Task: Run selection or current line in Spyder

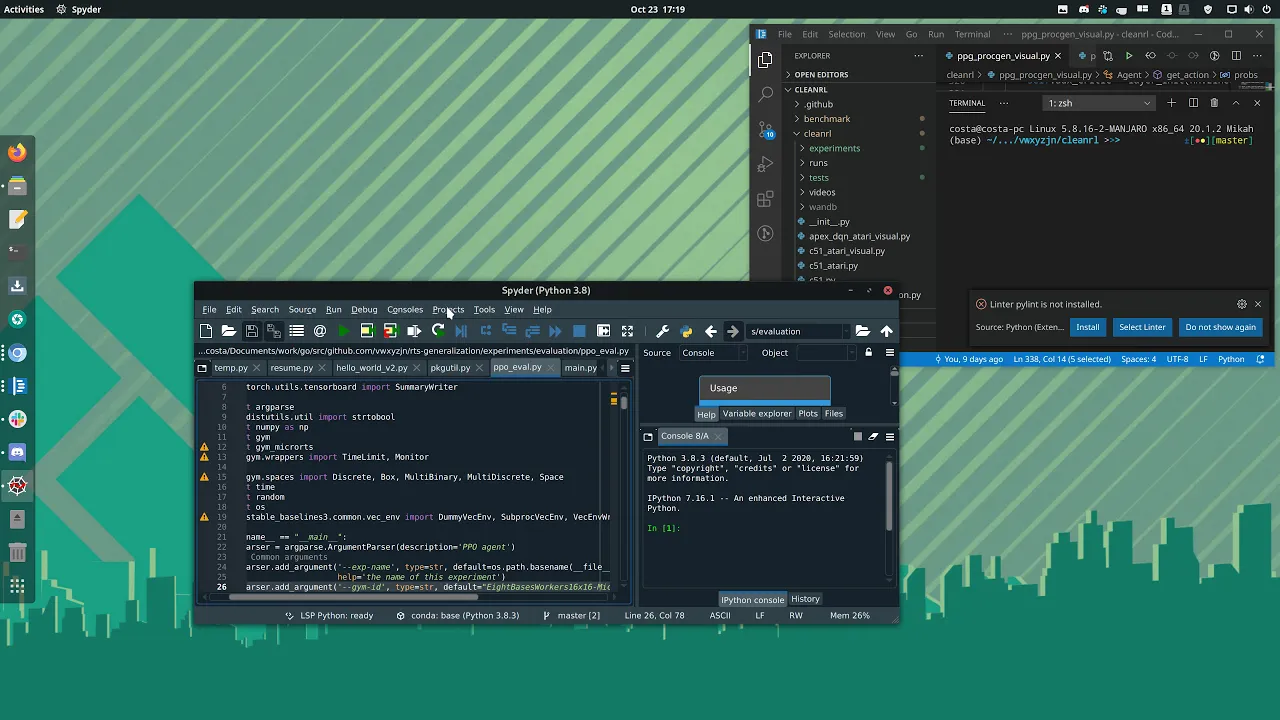Action: [414, 331]
